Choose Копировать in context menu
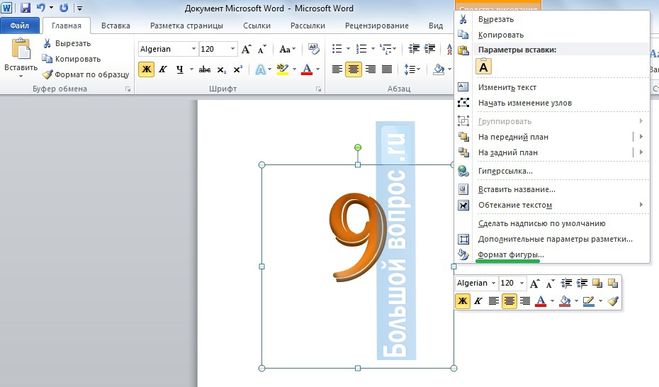The image size is (659, 387). point(551,35)
